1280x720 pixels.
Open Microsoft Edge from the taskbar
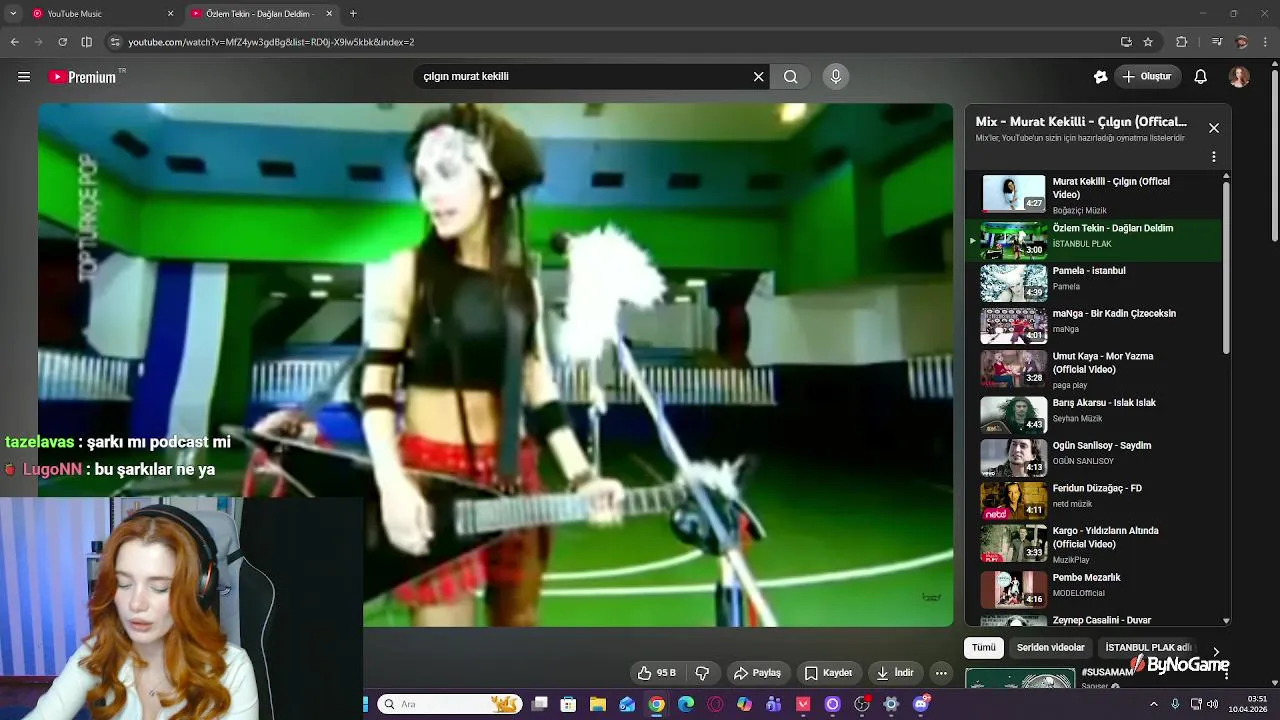686,704
